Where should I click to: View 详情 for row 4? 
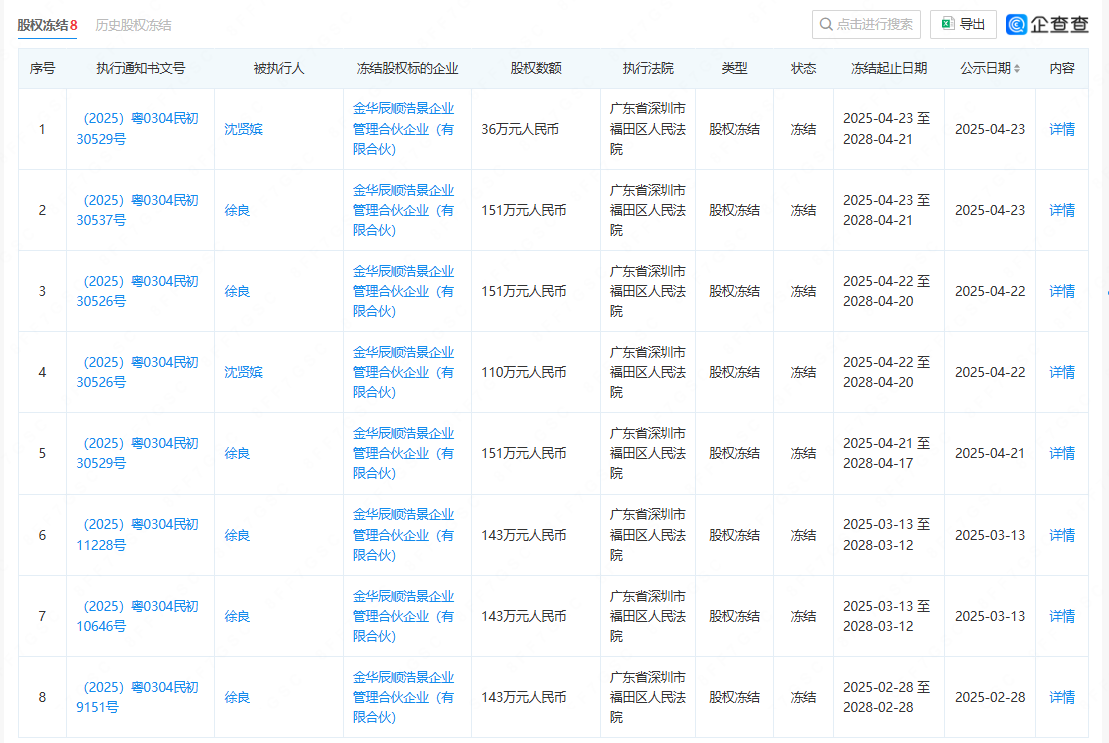(x=1062, y=373)
